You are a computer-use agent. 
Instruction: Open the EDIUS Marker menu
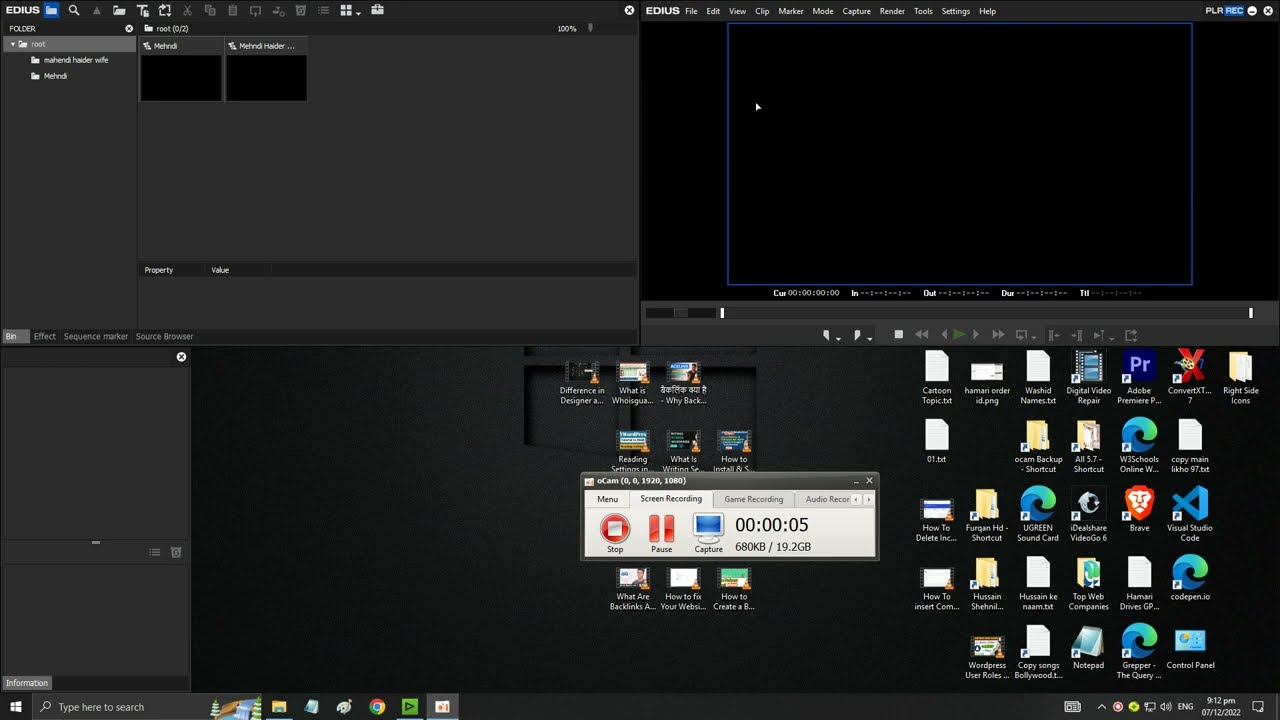pyautogui.click(x=791, y=11)
